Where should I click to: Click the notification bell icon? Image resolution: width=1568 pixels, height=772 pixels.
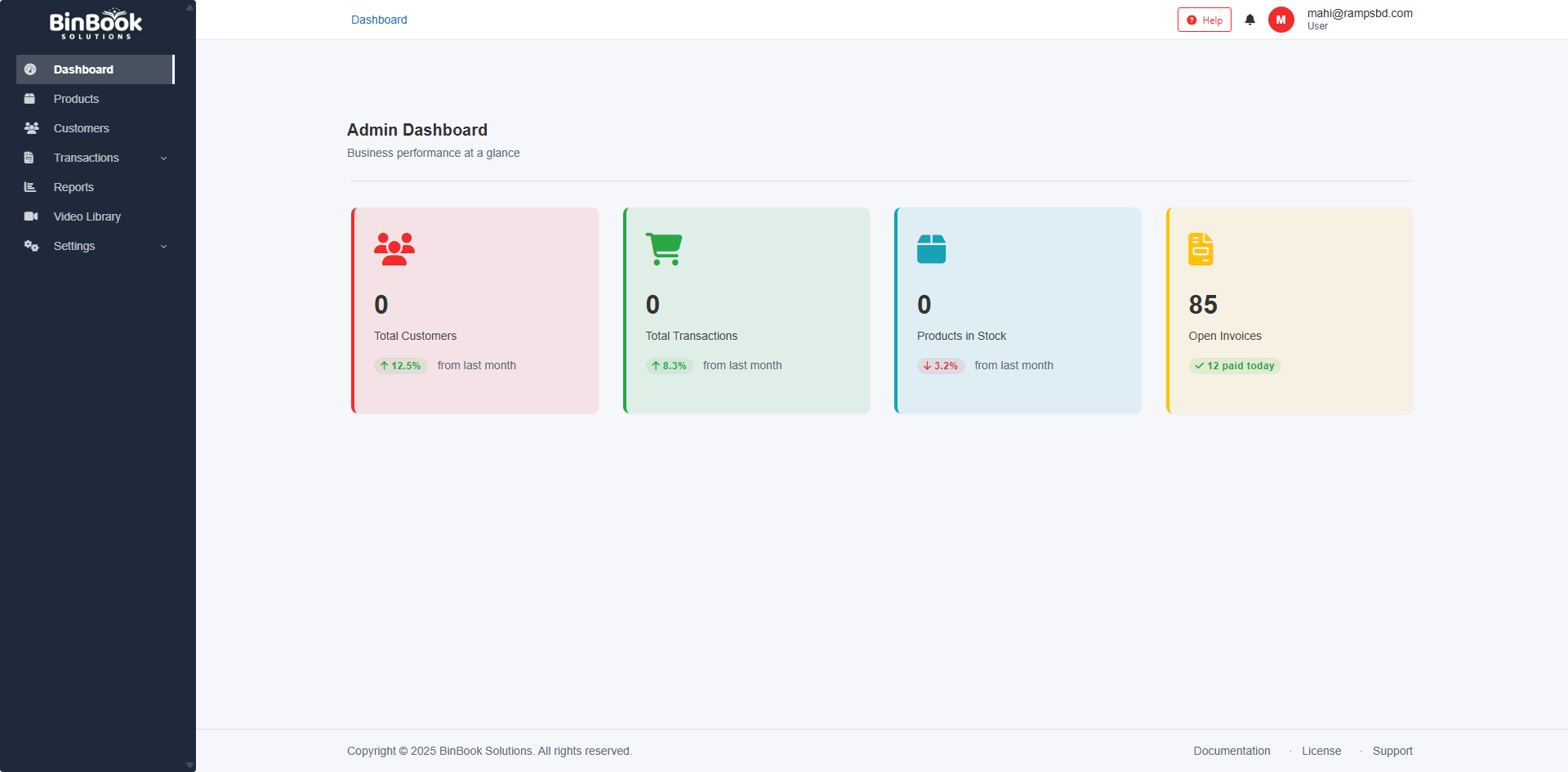coord(1249,20)
